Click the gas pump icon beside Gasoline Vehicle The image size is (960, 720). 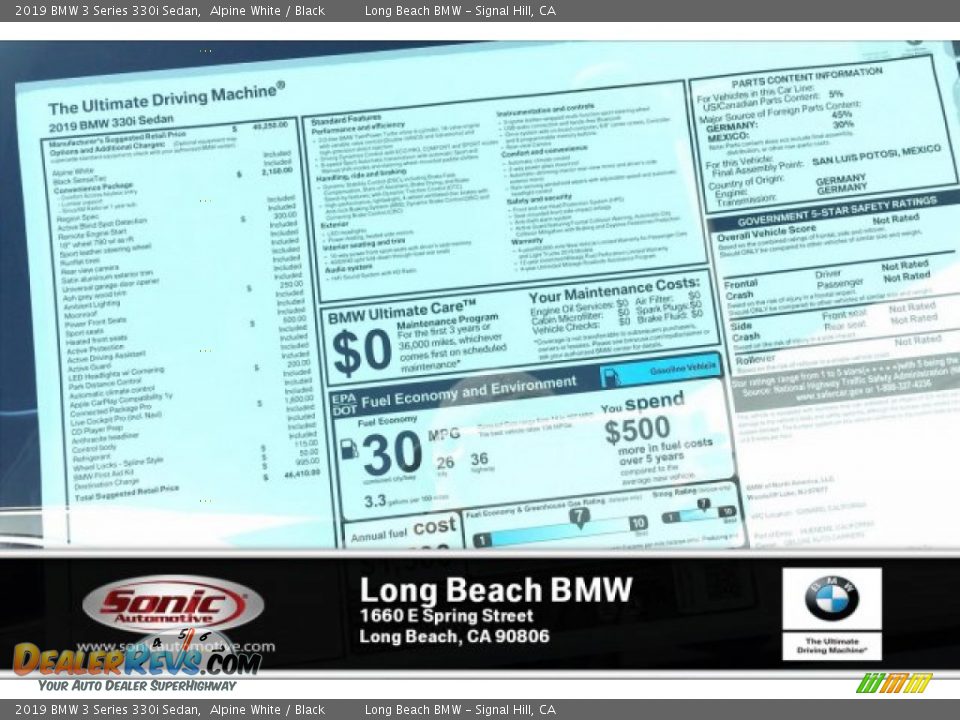click(x=611, y=377)
